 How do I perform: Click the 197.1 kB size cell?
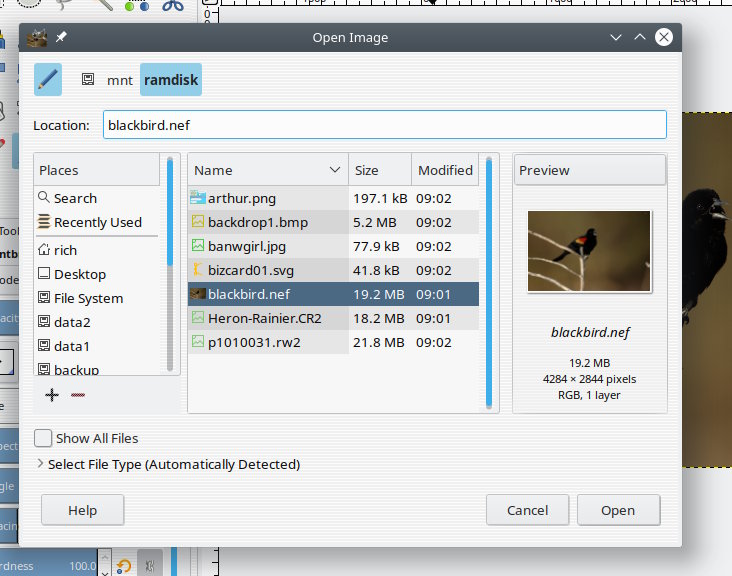pyautogui.click(x=380, y=198)
